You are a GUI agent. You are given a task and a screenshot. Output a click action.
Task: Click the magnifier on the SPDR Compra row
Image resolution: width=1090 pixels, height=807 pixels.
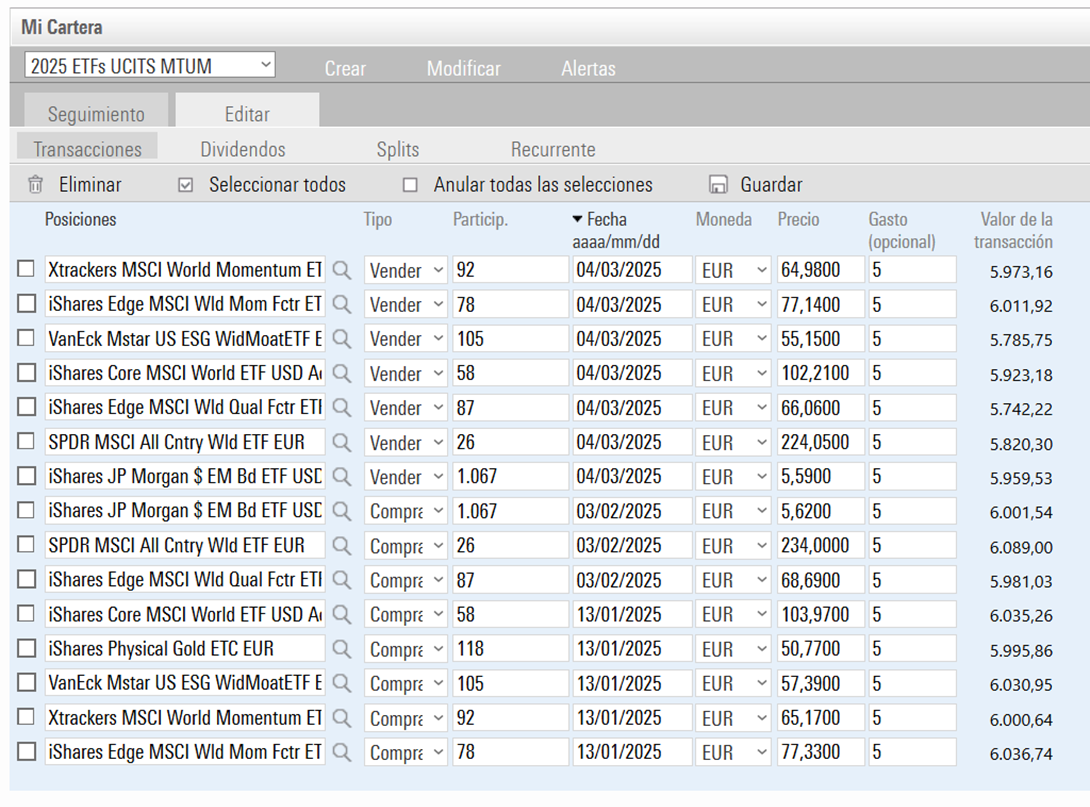(x=341, y=546)
